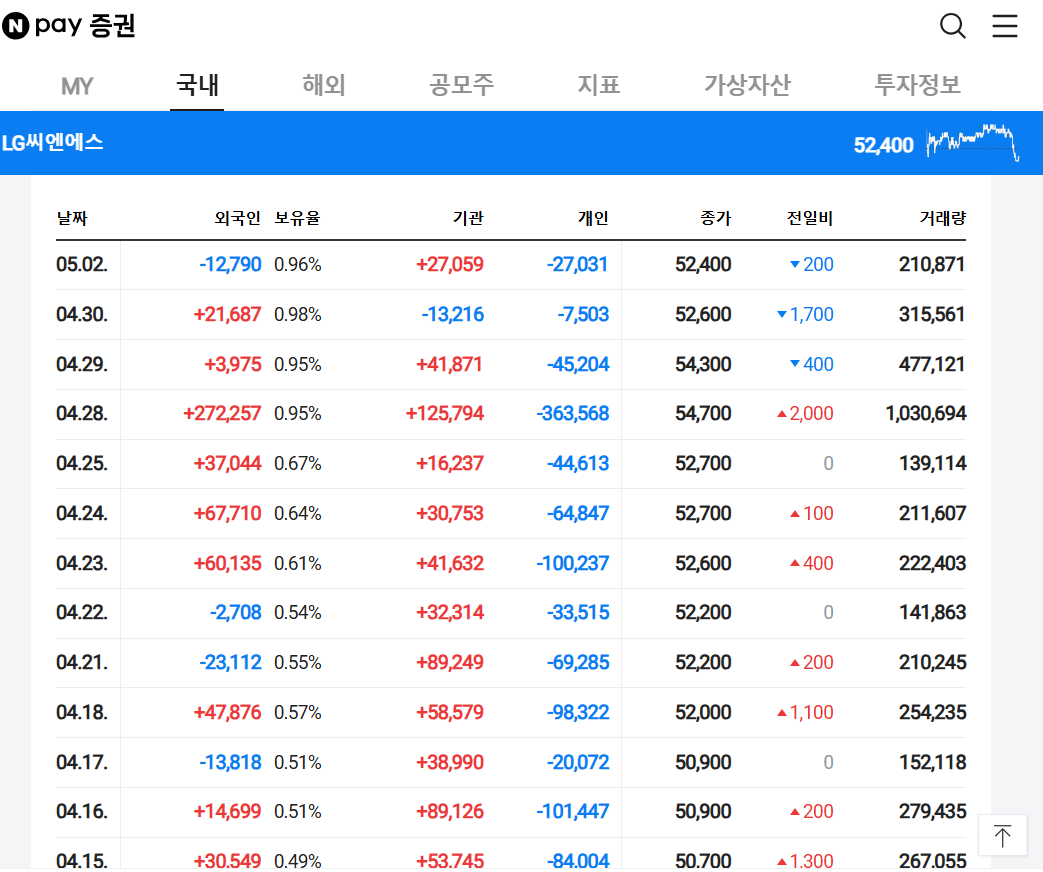The width and height of the screenshot is (1043, 872).
Task: Click institution value +125,794
Action: pos(445,414)
